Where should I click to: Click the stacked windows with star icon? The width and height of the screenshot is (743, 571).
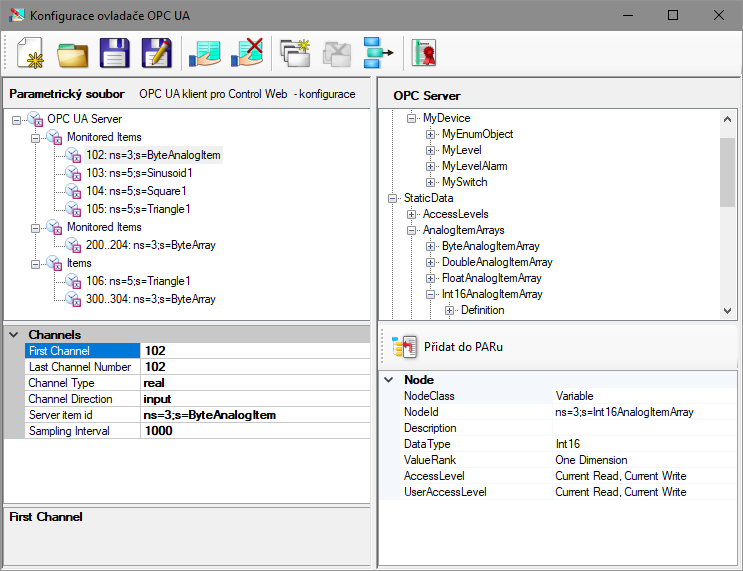click(296, 52)
